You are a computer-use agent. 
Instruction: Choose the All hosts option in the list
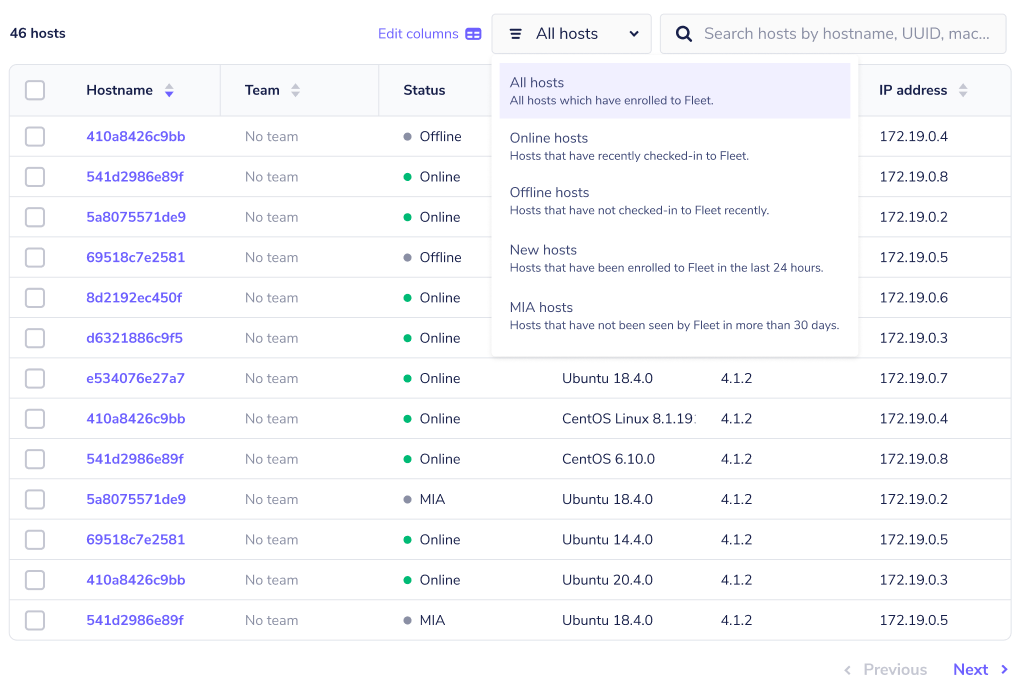click(x=675, y=90)
